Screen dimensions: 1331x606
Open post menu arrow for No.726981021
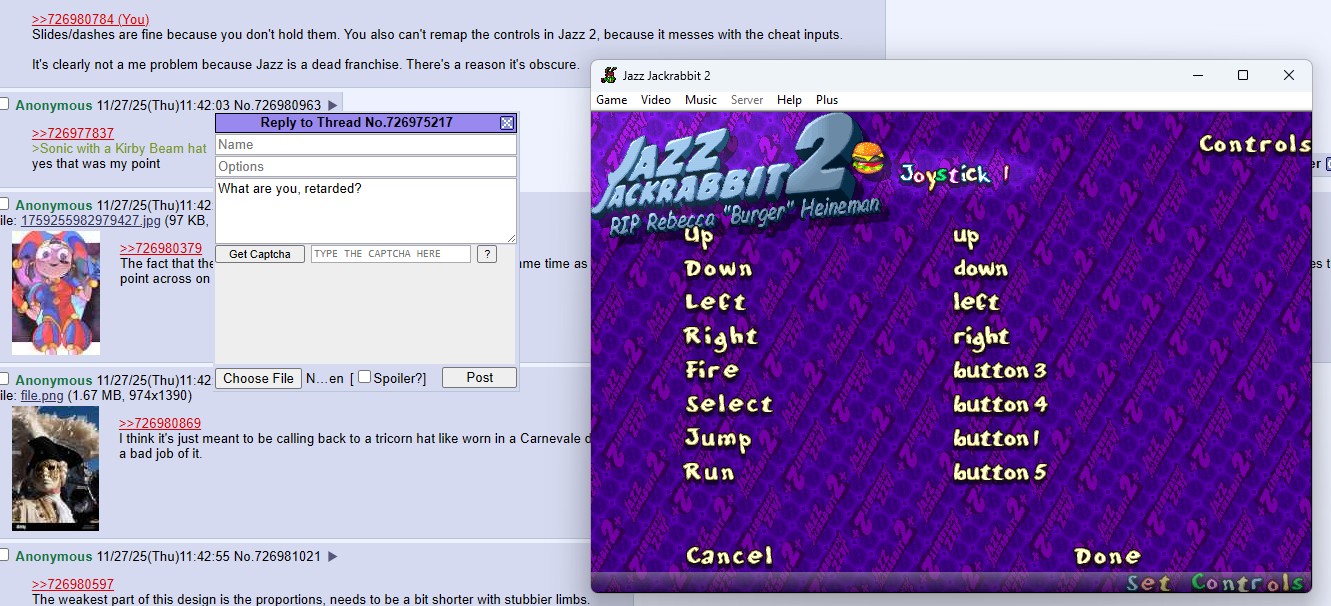(x=333, y=556)
